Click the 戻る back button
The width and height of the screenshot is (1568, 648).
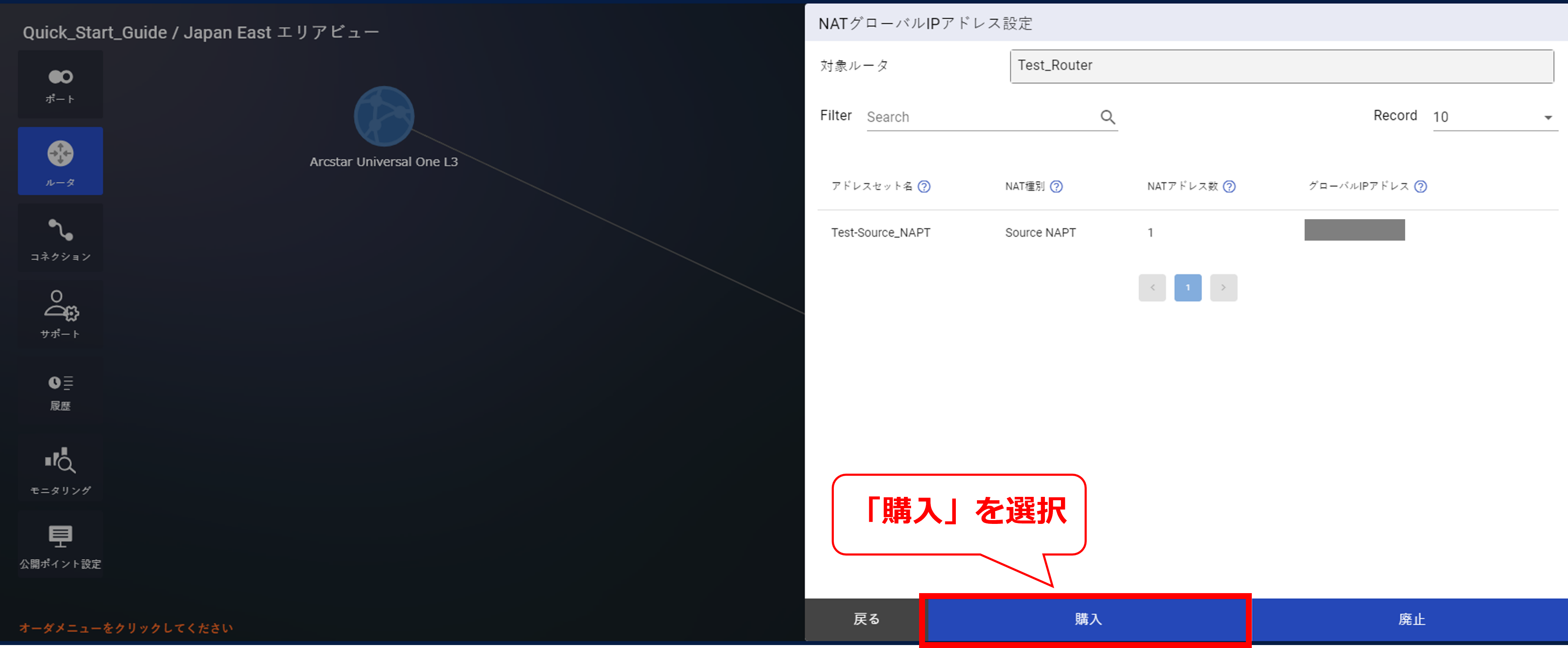tap(865, 619)
